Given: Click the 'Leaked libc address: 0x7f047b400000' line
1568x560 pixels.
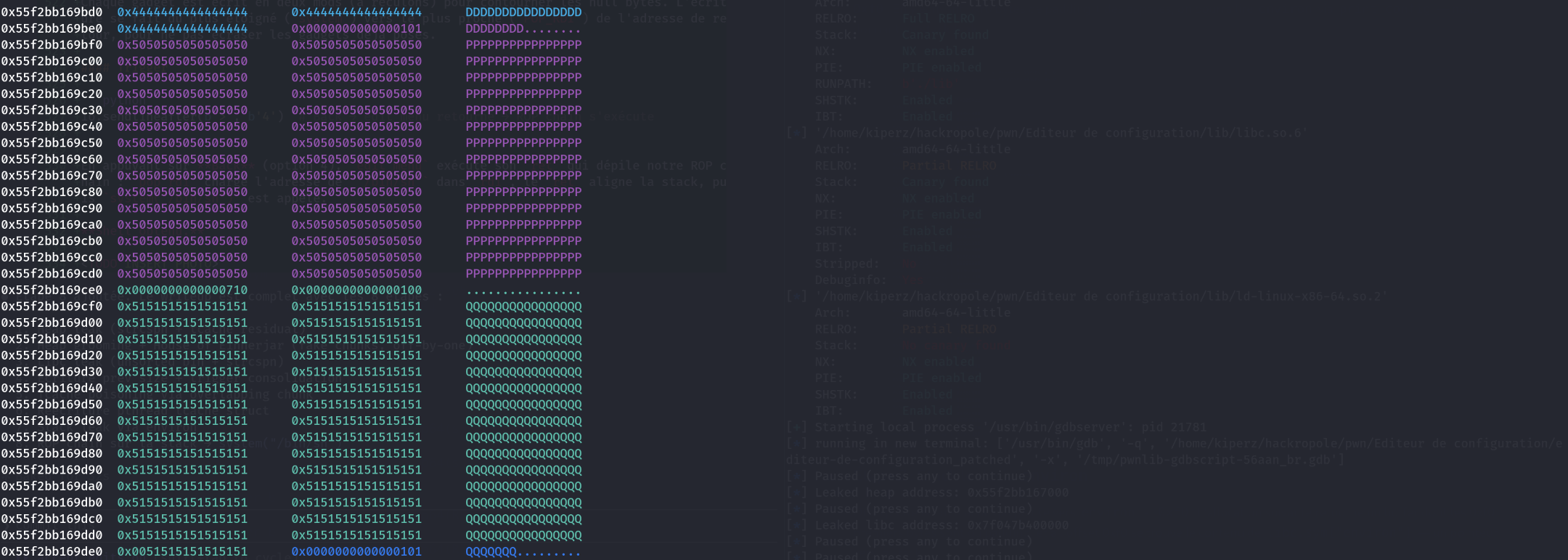Looking at the screenshot, I should coord(941,525).
